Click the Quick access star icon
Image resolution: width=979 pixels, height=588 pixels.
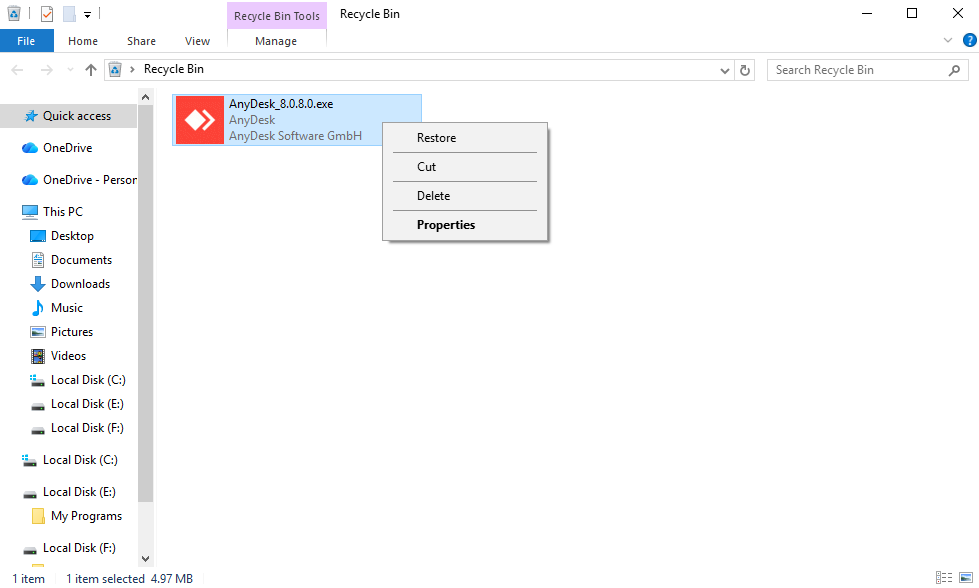click(31, 116)
